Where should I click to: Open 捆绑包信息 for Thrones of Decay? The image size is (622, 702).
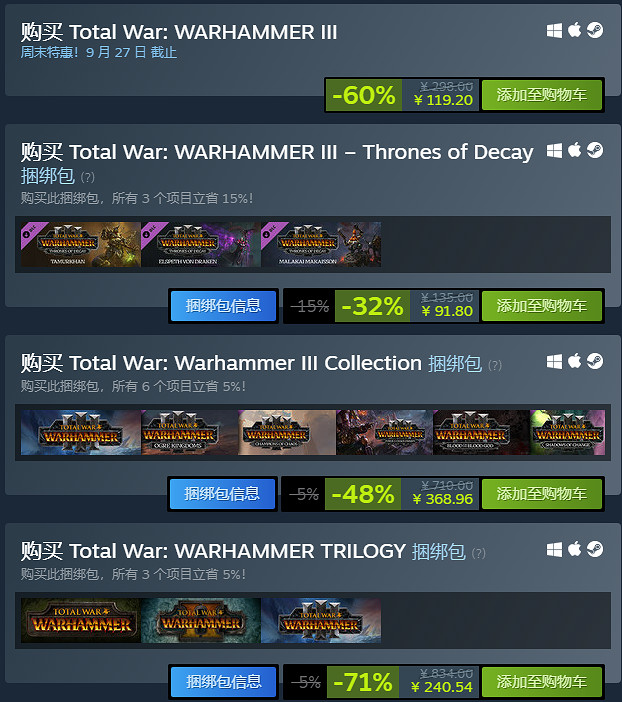[223, 306]
